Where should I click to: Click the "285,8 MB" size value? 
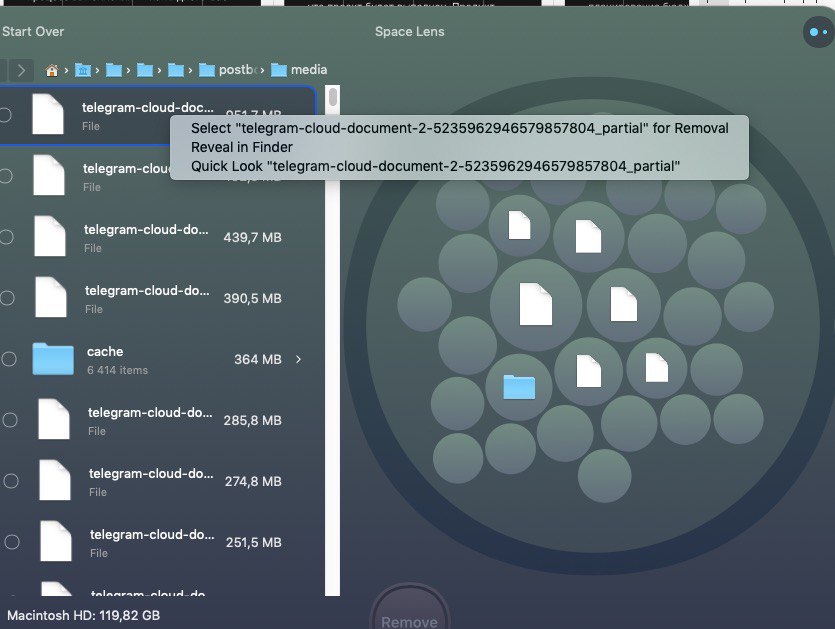click(x=252, y=420)
